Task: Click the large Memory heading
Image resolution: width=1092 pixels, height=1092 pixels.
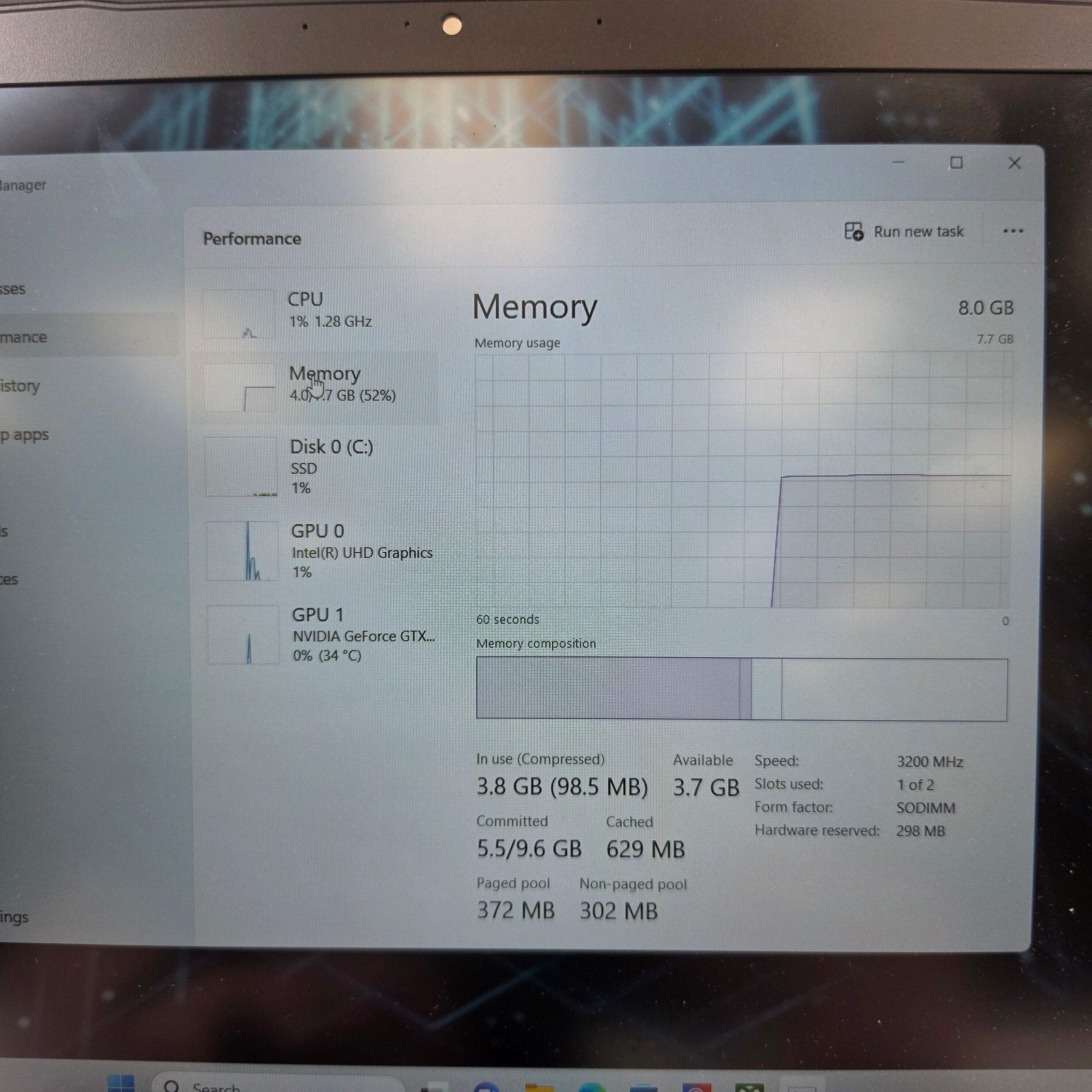Action: pyautogui.click(x=535, y=307)
